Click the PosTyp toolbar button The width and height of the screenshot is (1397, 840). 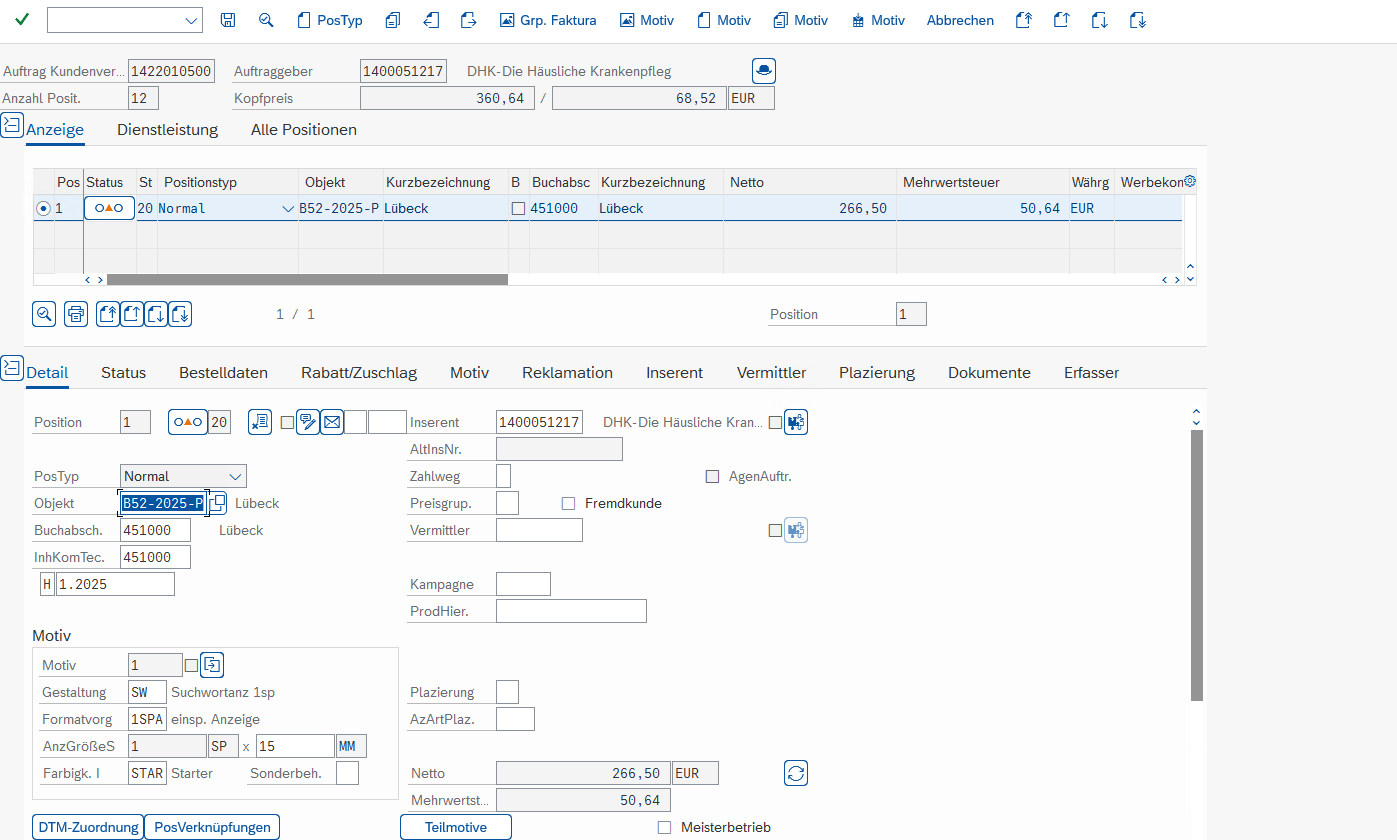pyautogui.click(x=331, y=20)
